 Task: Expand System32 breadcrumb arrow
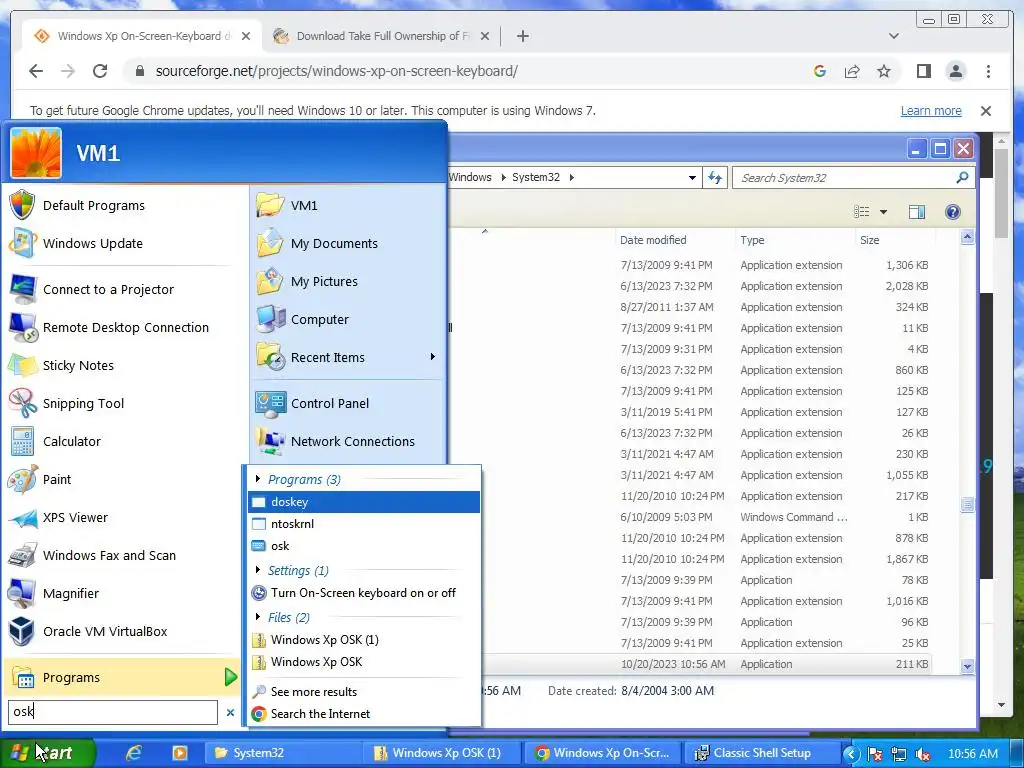click(x=571, y=177)
